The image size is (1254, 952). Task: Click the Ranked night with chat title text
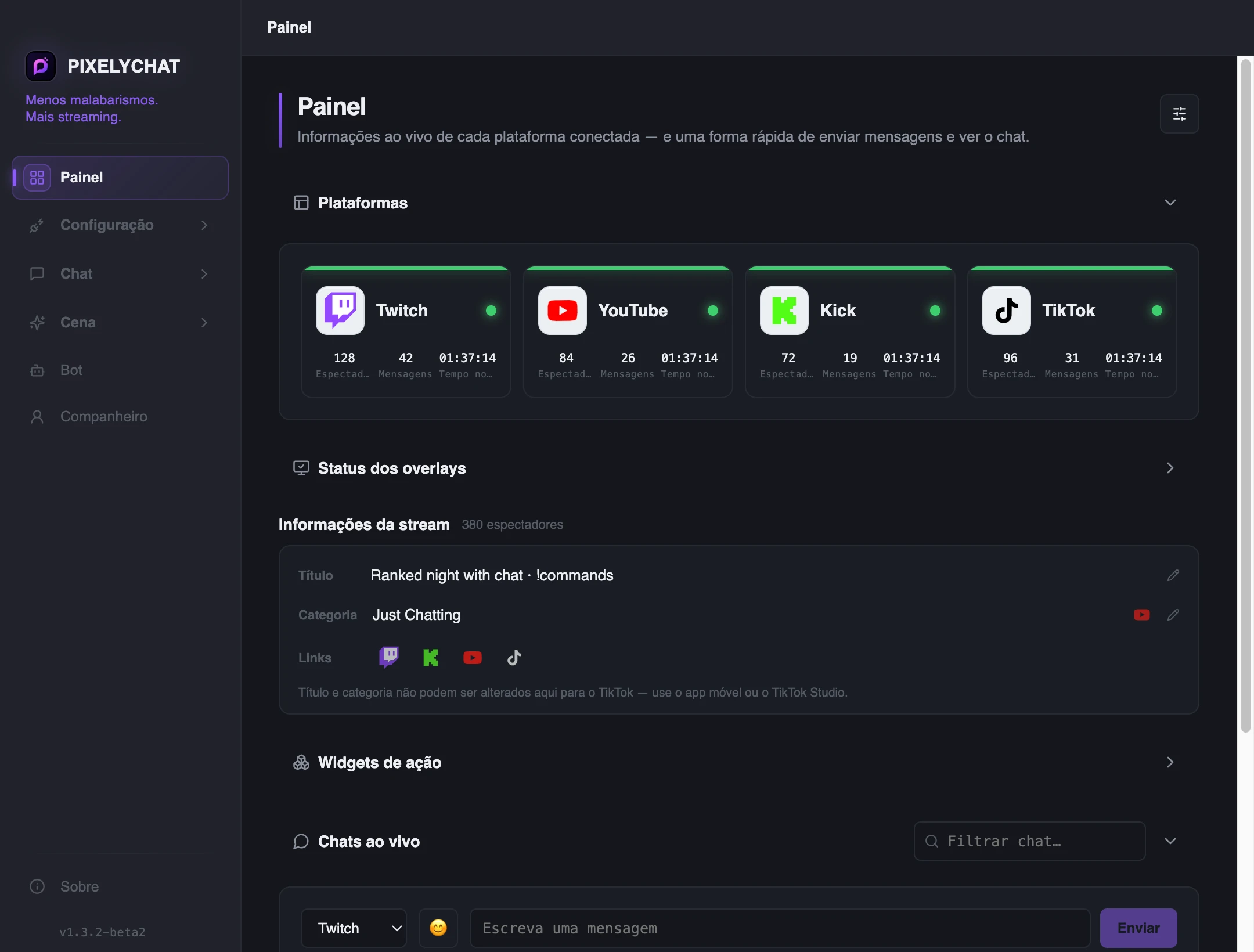tap(492, 575)
